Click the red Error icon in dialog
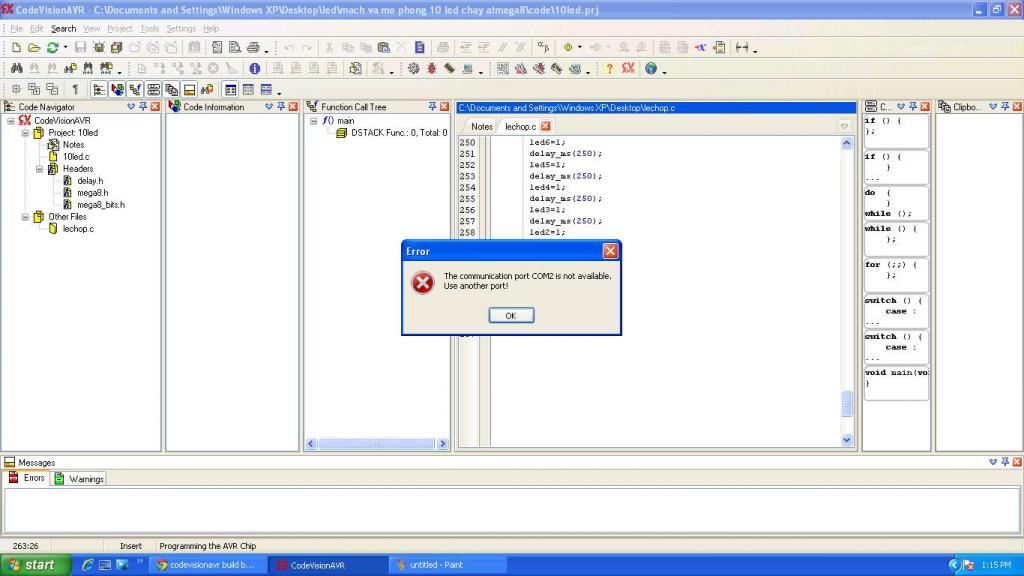 click(423, 282)
